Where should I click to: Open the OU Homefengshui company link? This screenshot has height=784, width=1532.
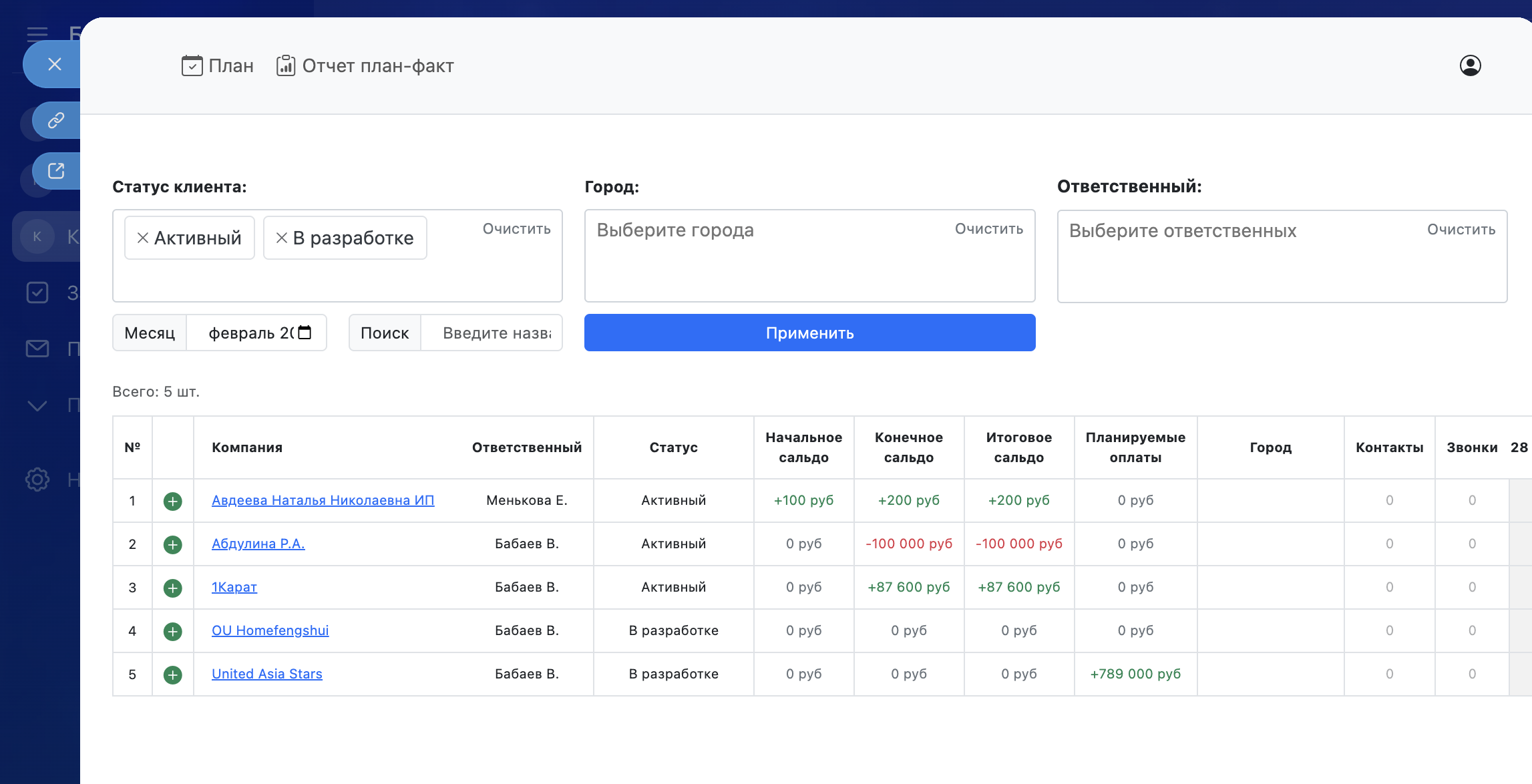click(x=270, y=630)
